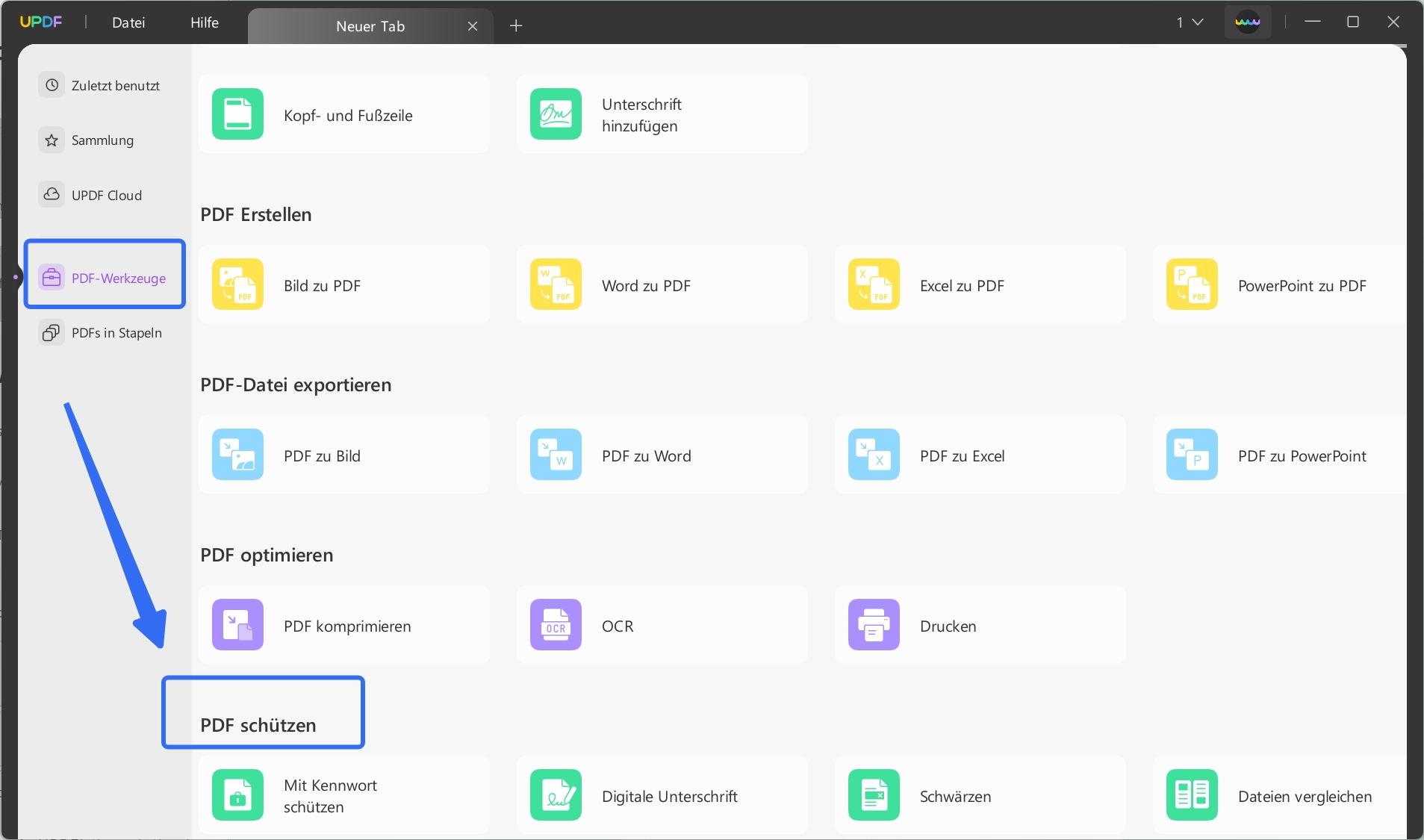Expand the page number dropdown
The width and height of the screenshot is (1424, 840).
tap(1188, 22)
